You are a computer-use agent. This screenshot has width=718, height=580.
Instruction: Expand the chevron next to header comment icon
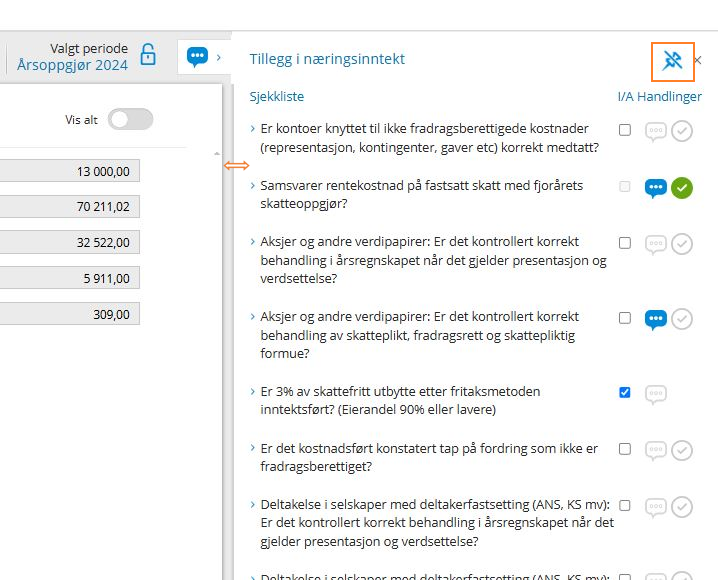(219, 57)
